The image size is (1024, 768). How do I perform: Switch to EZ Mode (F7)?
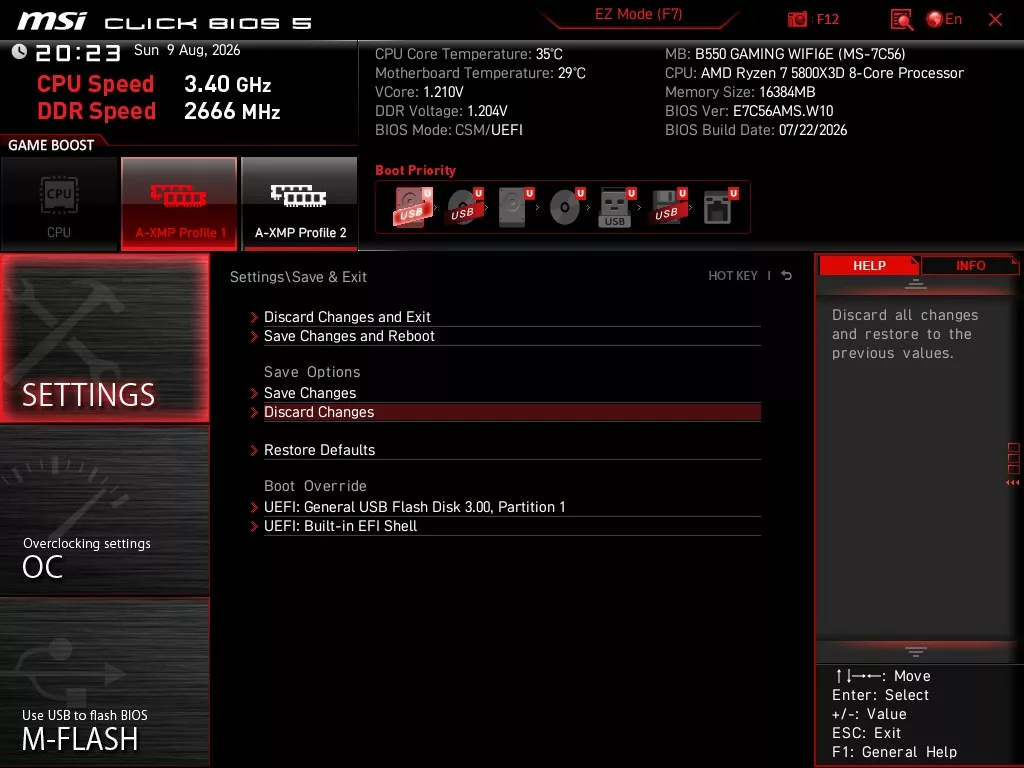click(638, 14)
